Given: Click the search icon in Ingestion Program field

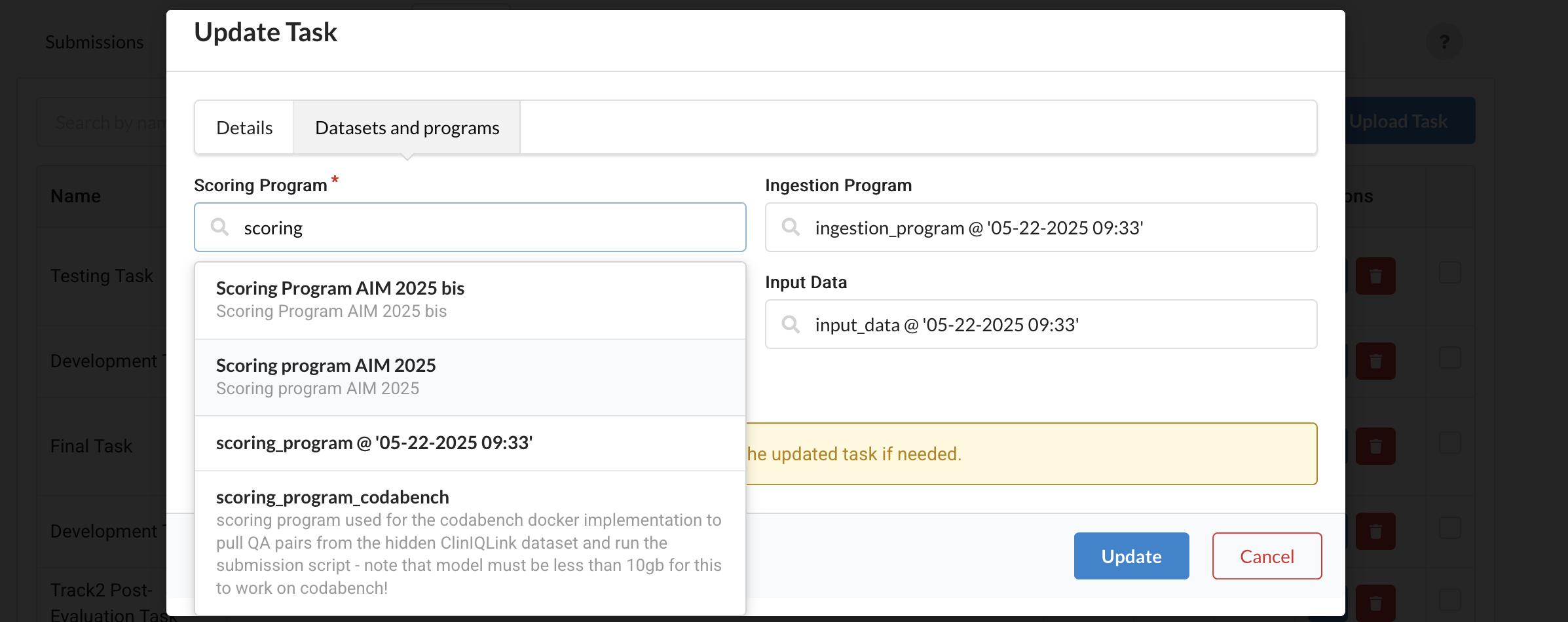Looking at the screenshot, I should click(x=791, y=227).
